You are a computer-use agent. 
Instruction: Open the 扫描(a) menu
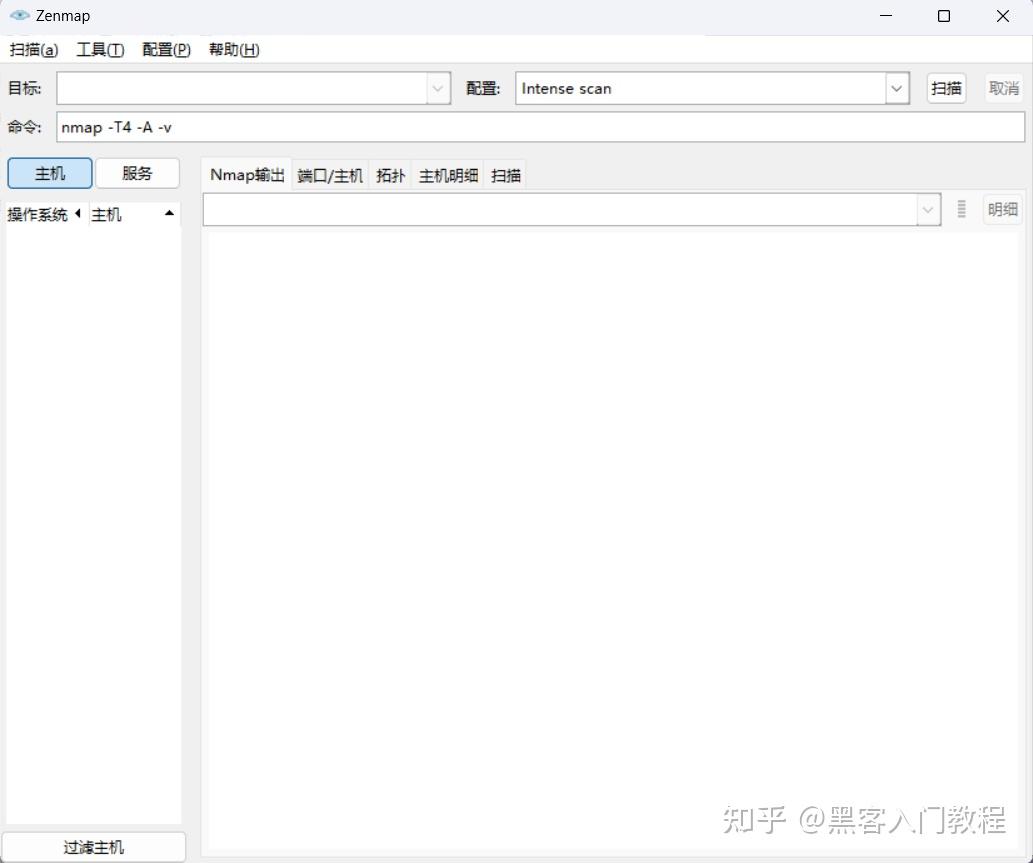point(33,49)
